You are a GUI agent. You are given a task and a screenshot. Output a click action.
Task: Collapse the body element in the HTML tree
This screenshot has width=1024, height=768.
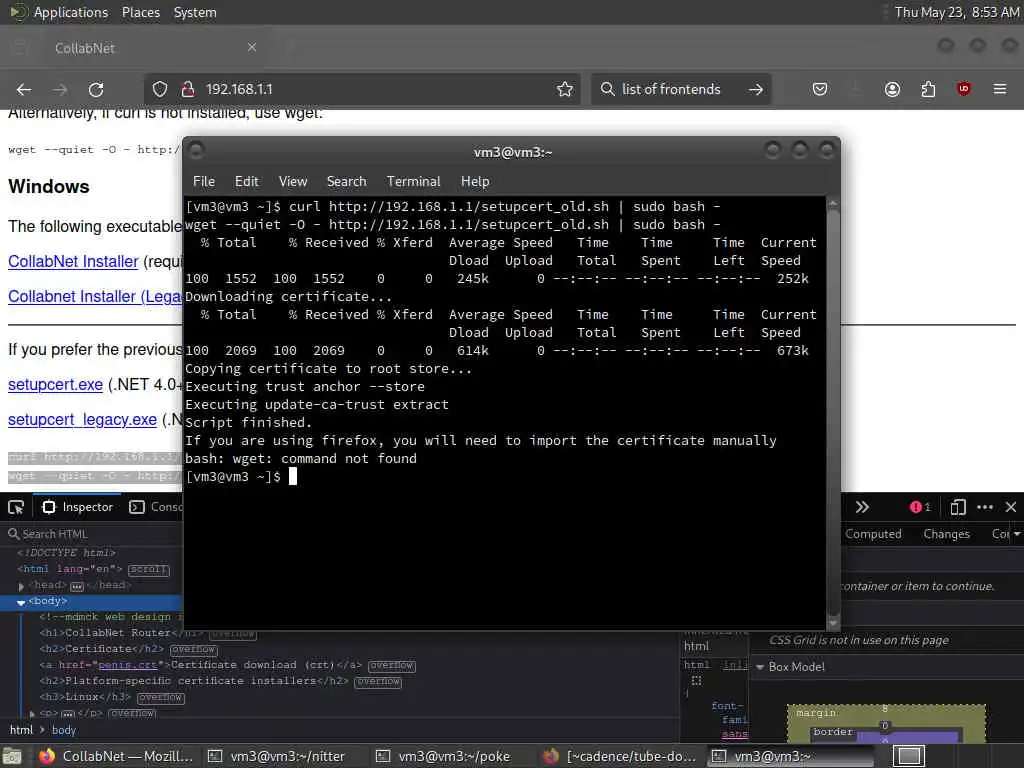[21, 602]
